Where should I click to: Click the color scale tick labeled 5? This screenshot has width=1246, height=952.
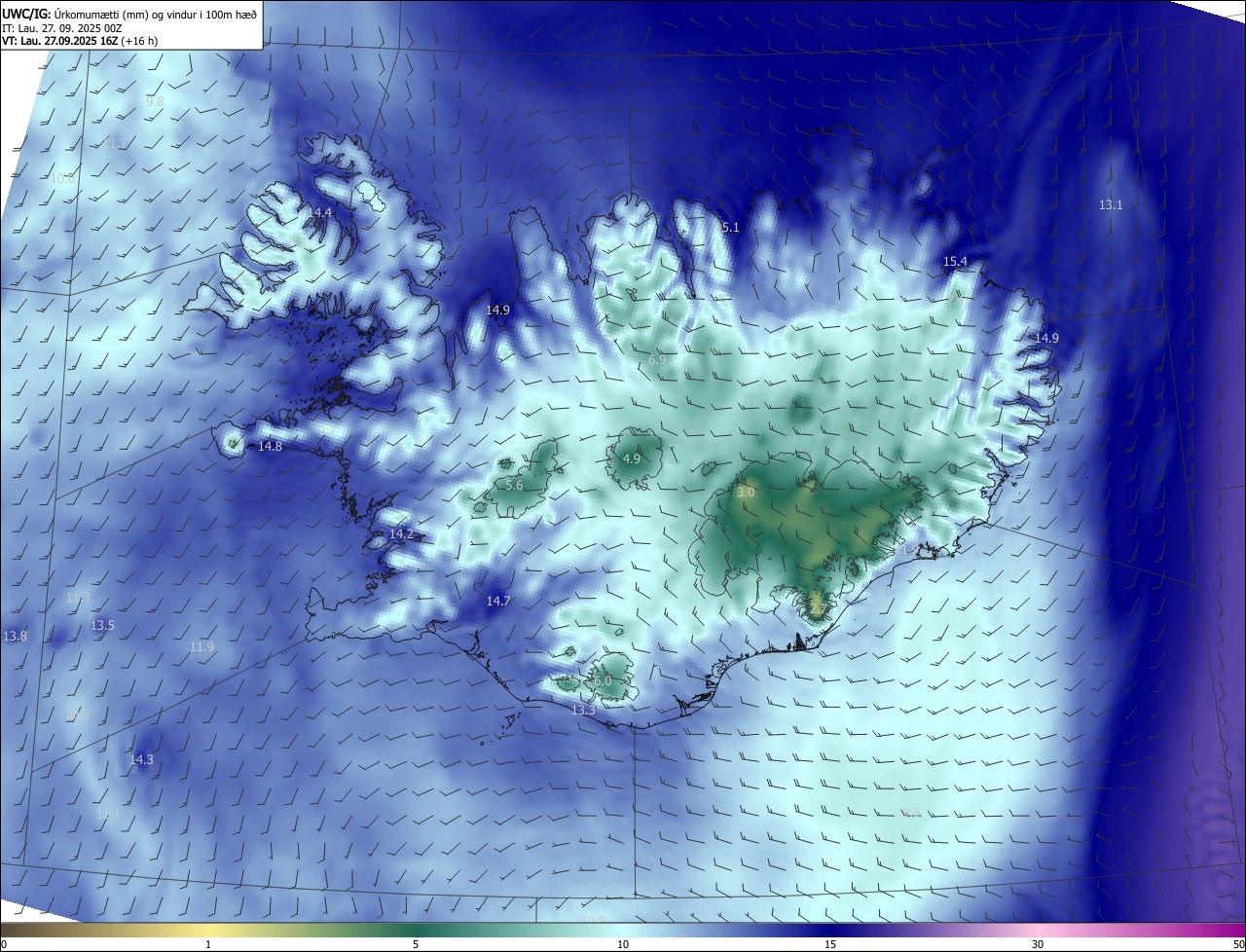(x=416, y=944)
